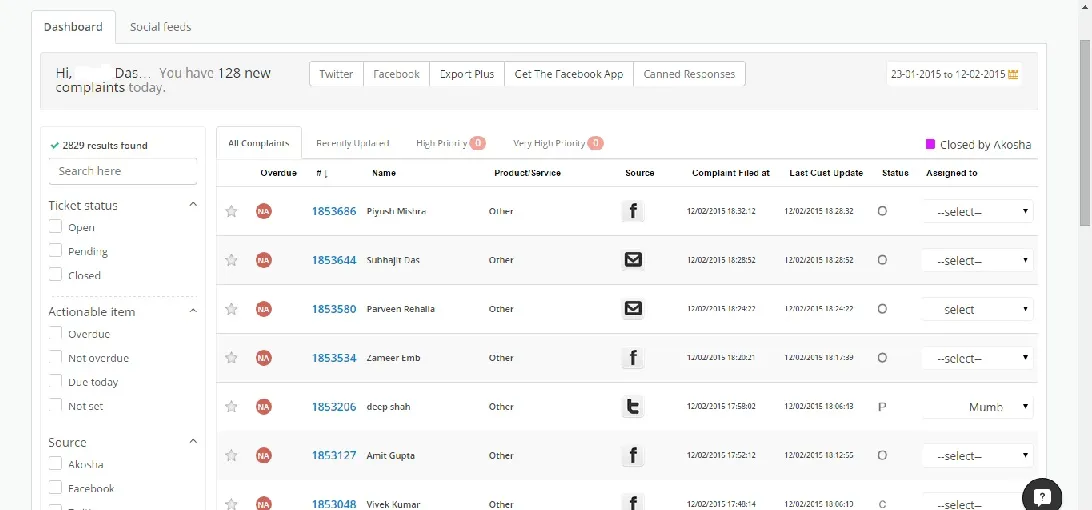The height and width of the screenshot is (510, 1092).
Task: Select the All Complaints tab
Action: point(258,143)
